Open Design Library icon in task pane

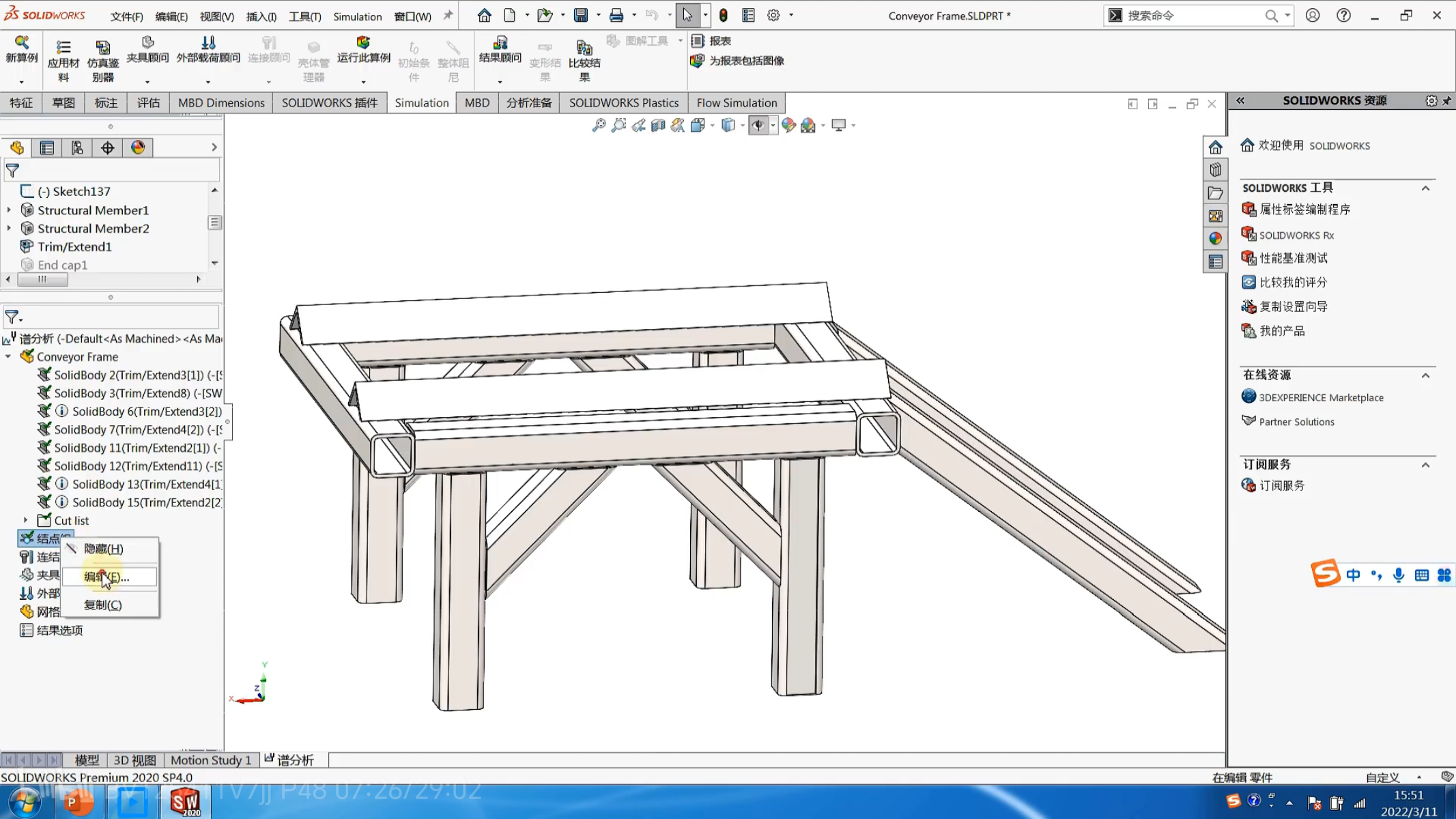tap(1216, 170)
